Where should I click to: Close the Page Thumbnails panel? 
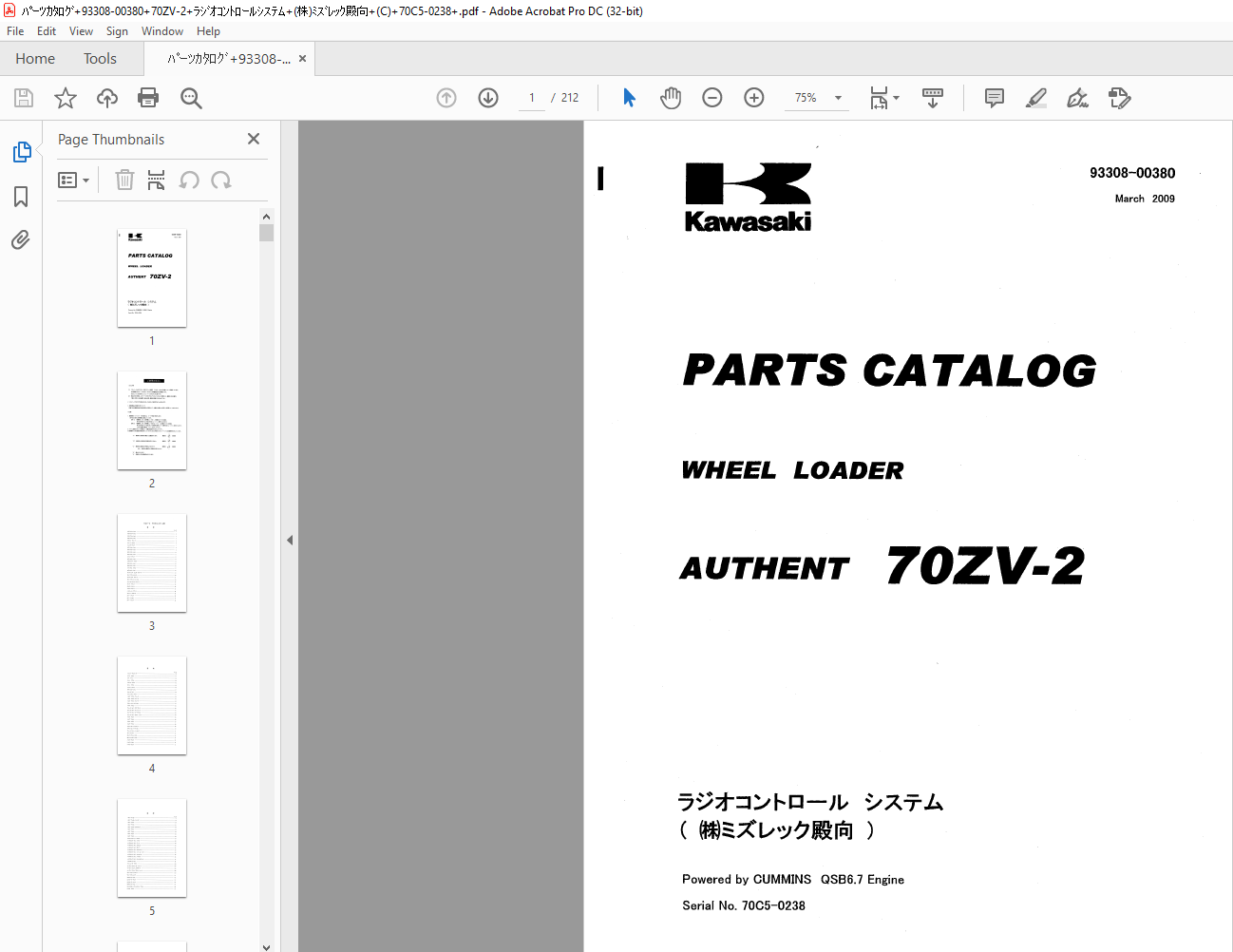(x=254, y=139)
